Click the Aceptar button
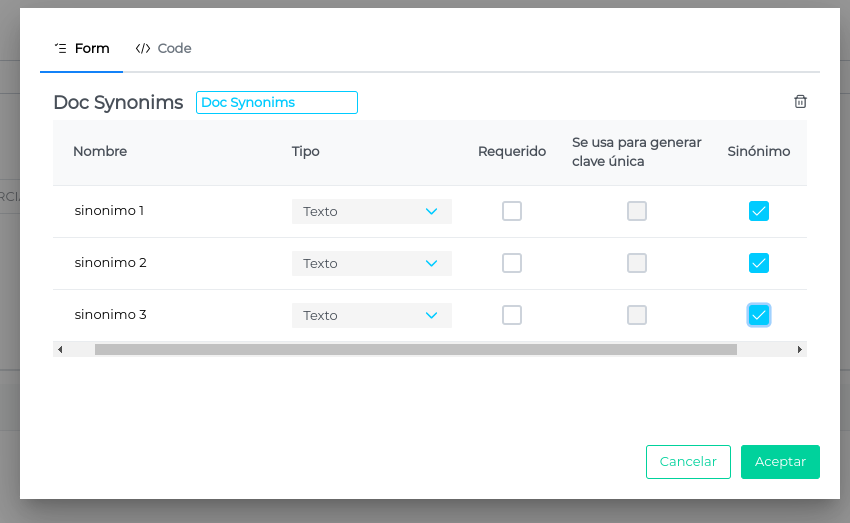Viewport: 850px width, 523px height. pyautogui.click(x=780, y=462)
